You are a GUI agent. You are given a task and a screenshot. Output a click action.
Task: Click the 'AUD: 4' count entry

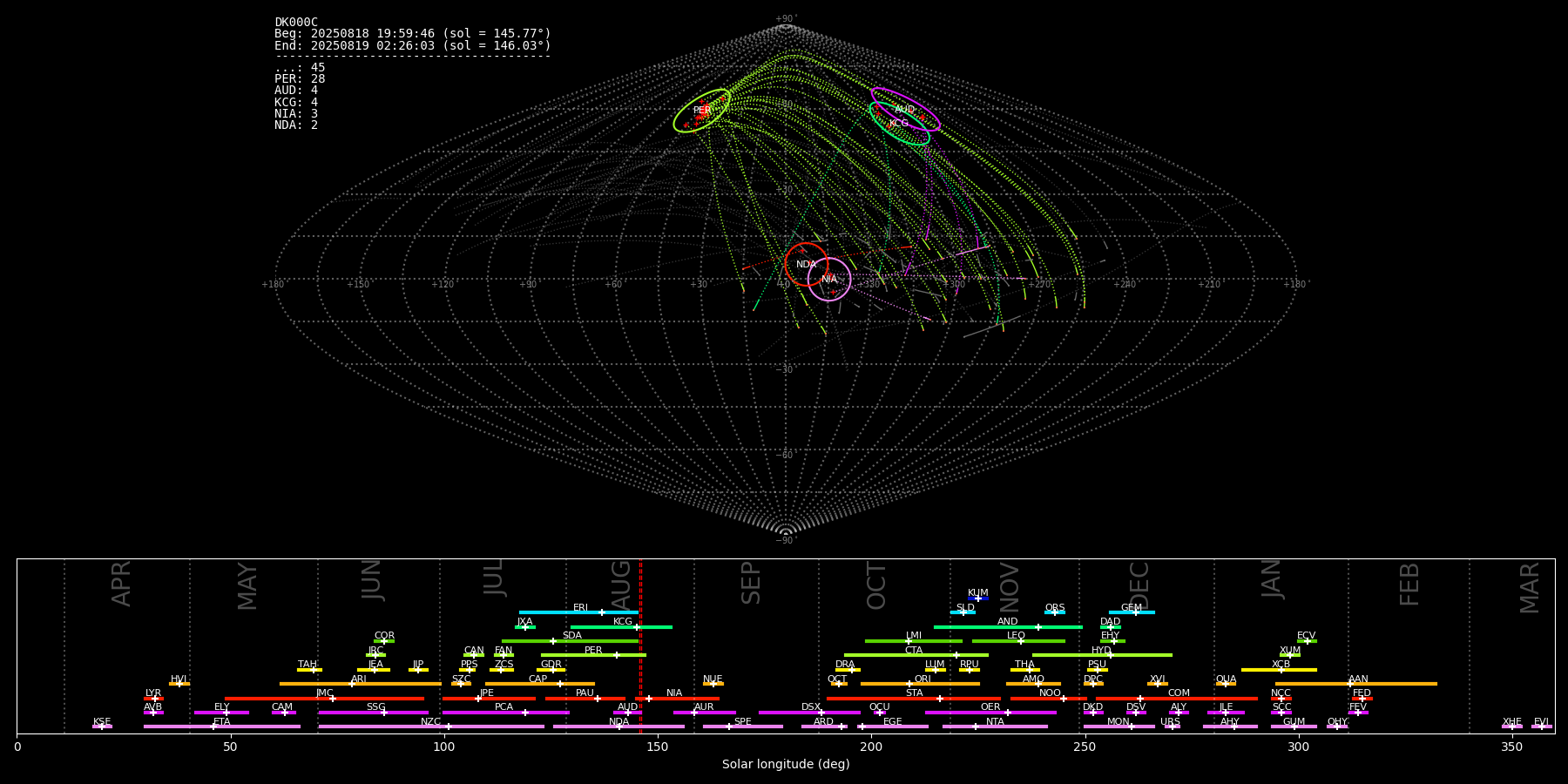coord(296,91)
